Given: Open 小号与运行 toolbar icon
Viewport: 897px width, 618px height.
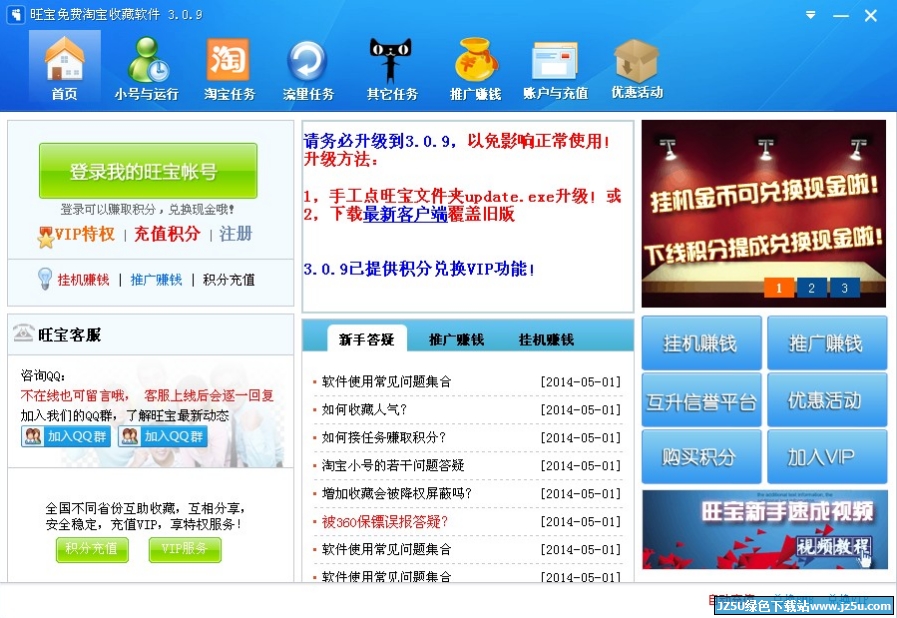Looking at the screenshot, I should tap(146, 68).
